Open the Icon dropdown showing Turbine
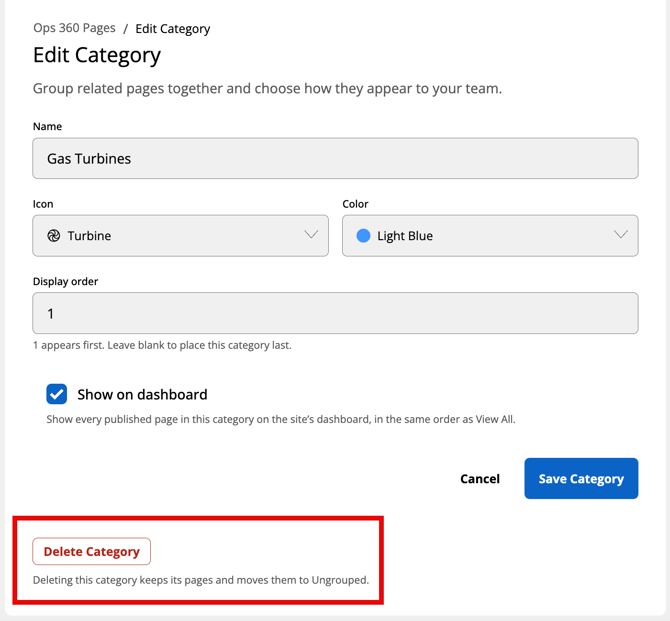 [x=180, y=235]
